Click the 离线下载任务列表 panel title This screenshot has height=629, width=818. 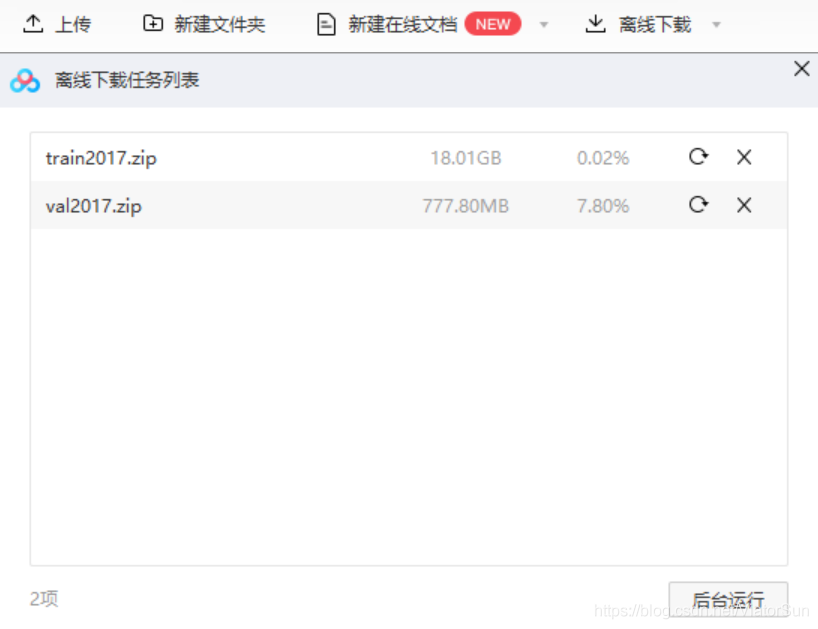click(127, 81)
